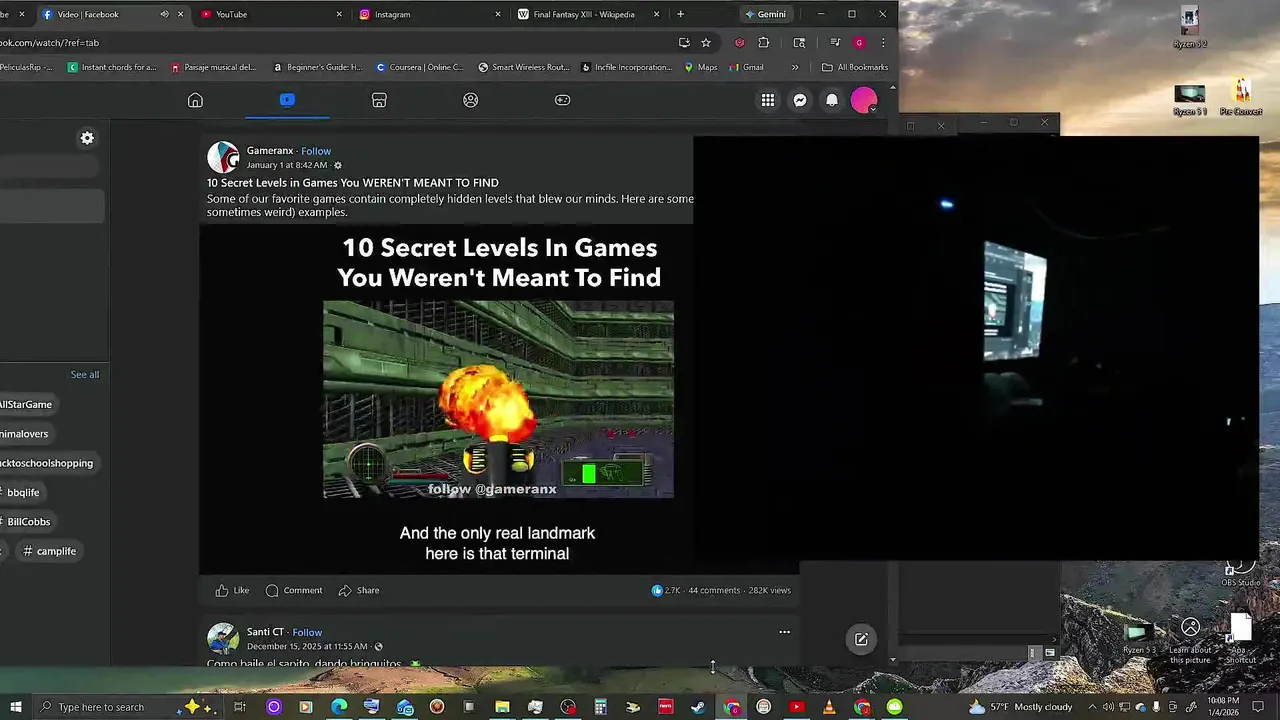This screenshot has height=720, width=1280.
Task: Open a new browser tab
Action: click(680, 14)
